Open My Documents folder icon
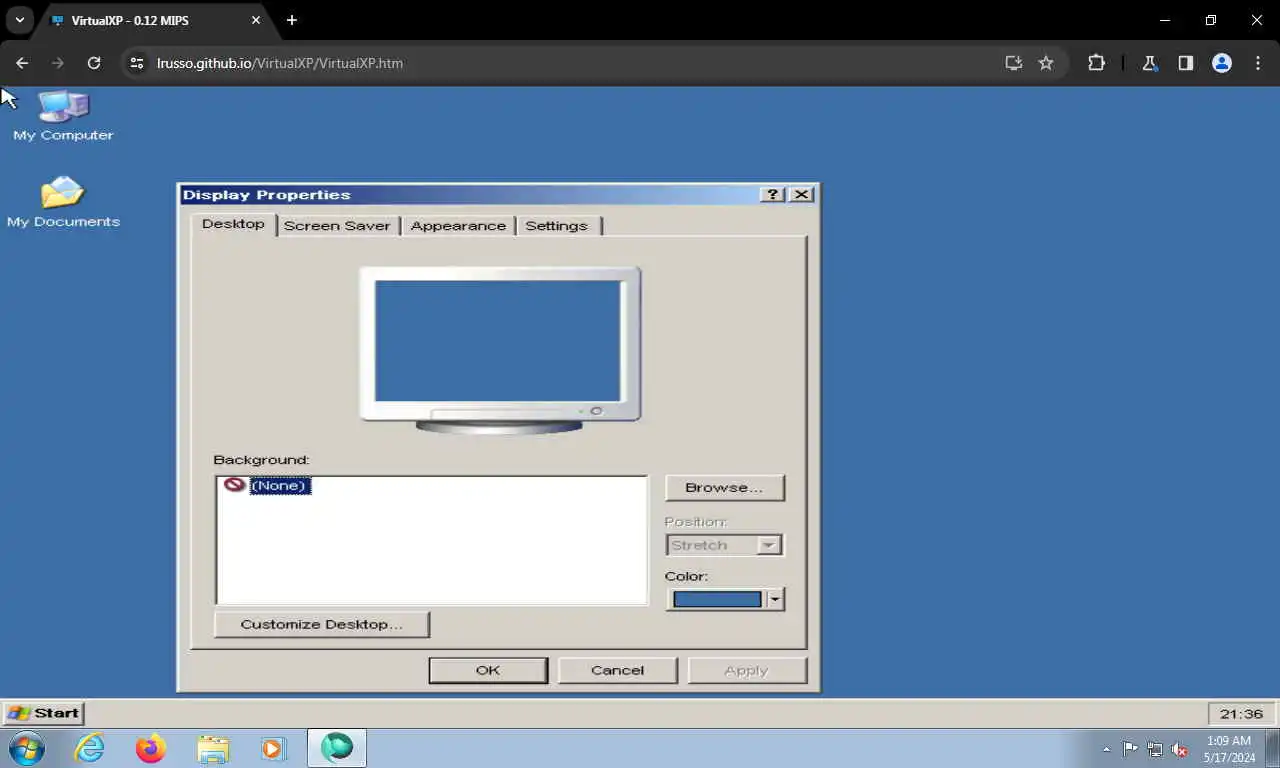 (63, 202)
